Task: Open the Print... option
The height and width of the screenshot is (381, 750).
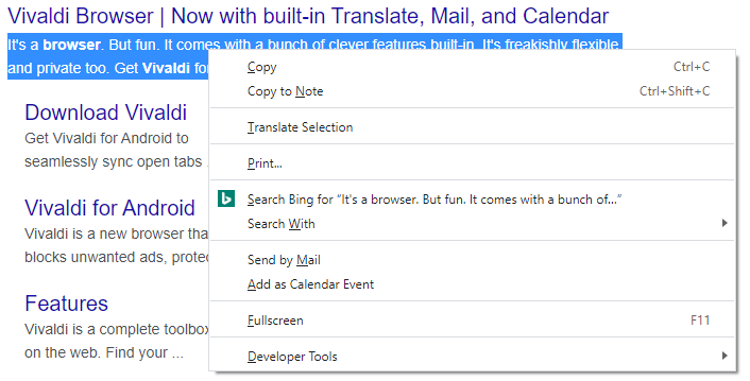Action: pos(472,163)
